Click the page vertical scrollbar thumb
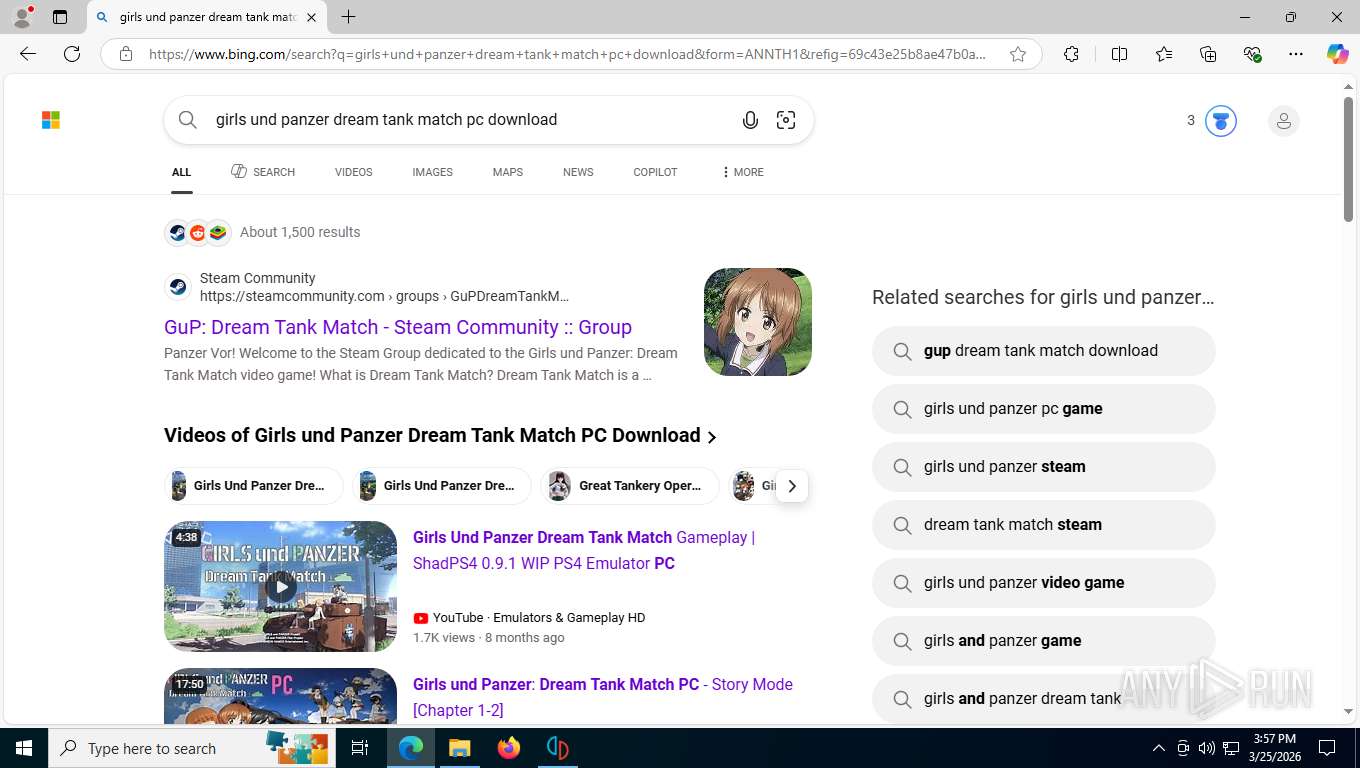1360x768 pixels. click(1348, 160)
